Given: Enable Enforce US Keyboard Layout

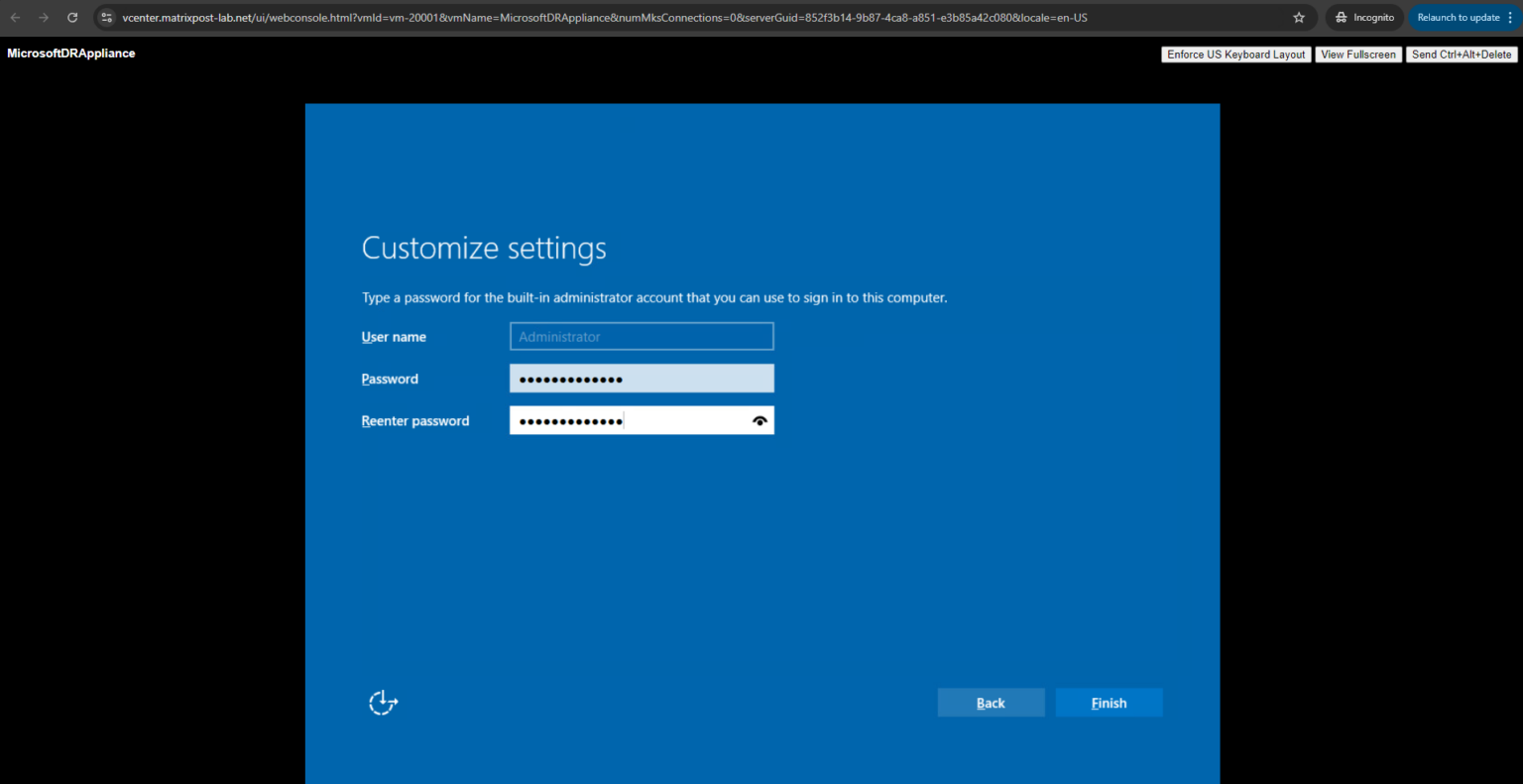Looking at the screenshot, I should [1235, 55].
